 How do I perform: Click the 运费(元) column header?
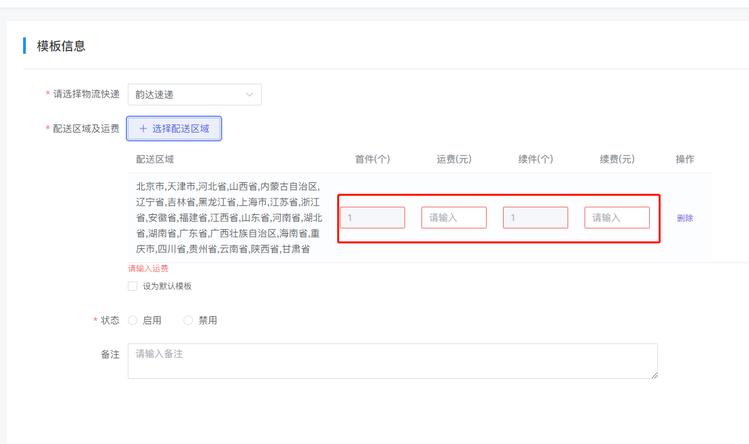point(454,159)
